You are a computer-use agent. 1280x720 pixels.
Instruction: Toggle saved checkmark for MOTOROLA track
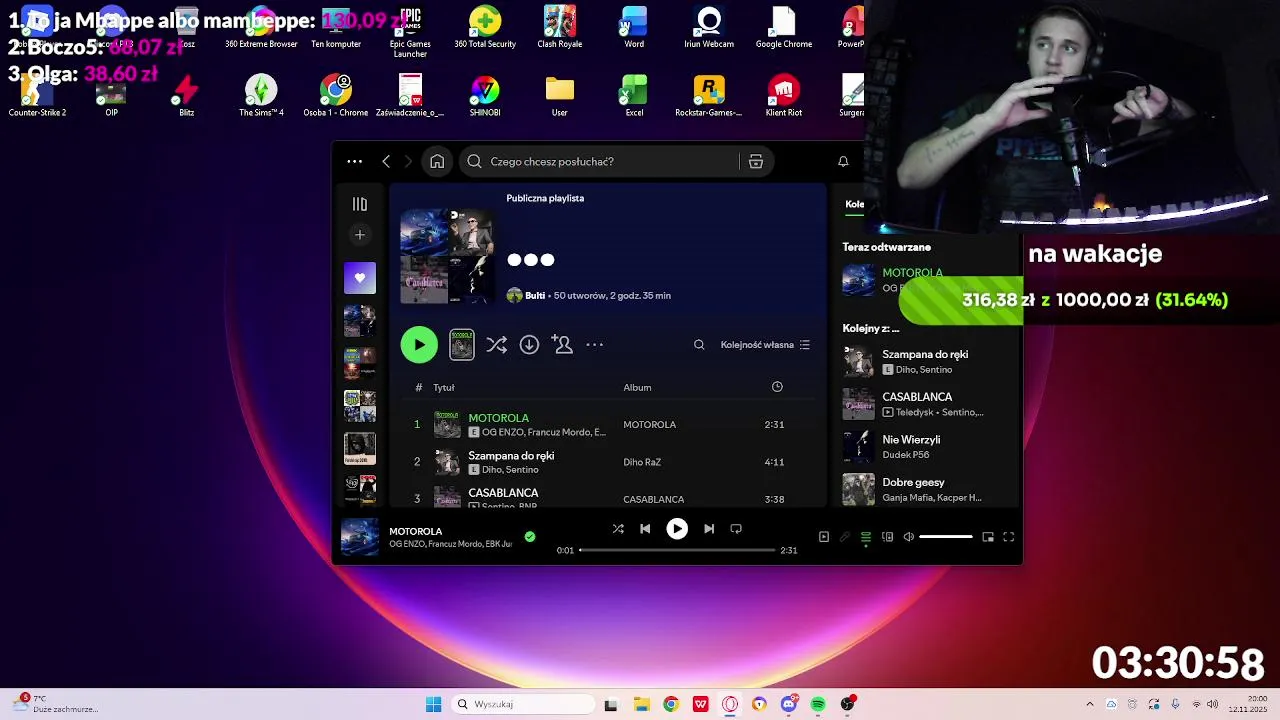pyautogui.click(x=530, y=537)
